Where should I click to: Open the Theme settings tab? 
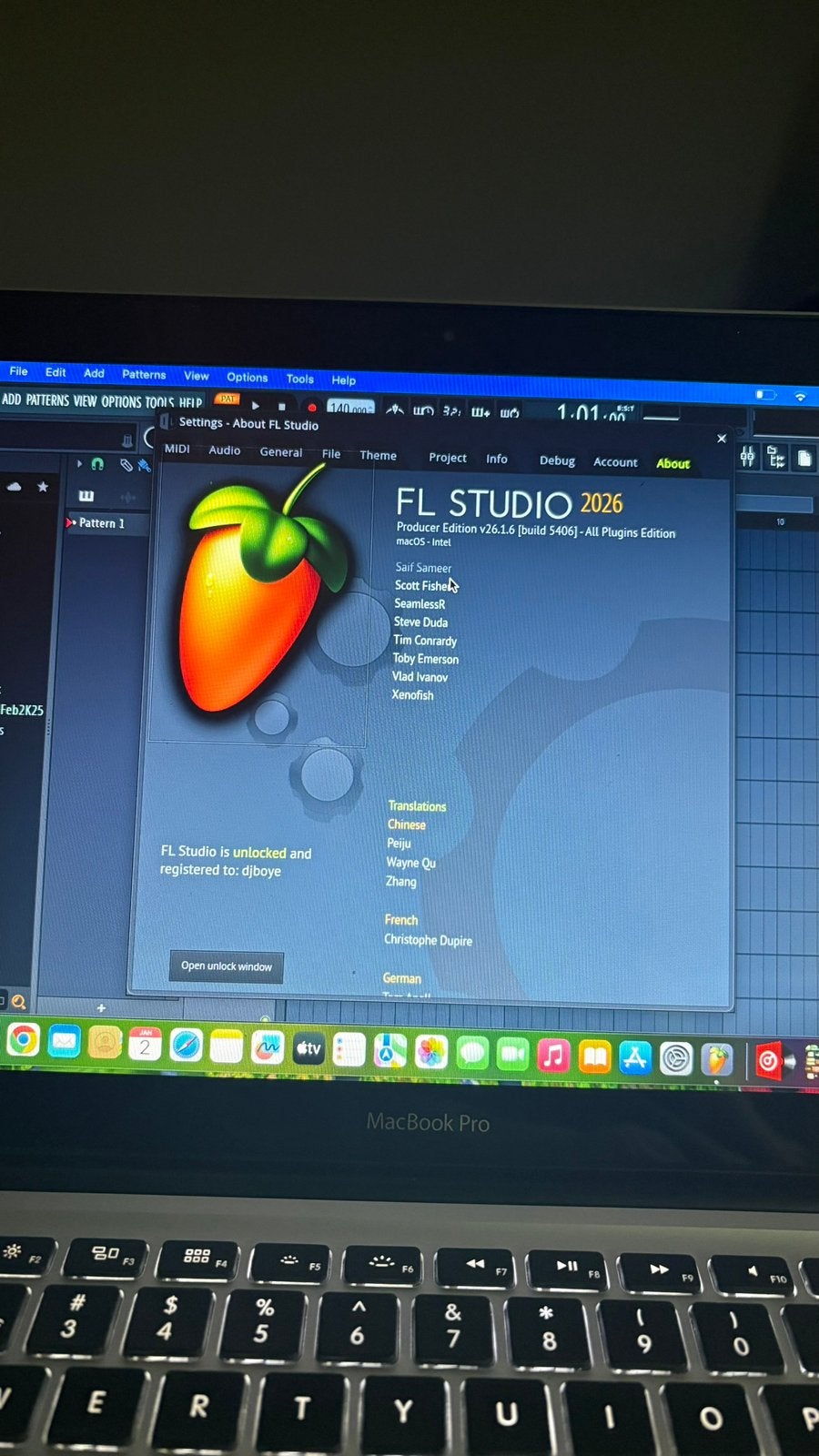378,456
